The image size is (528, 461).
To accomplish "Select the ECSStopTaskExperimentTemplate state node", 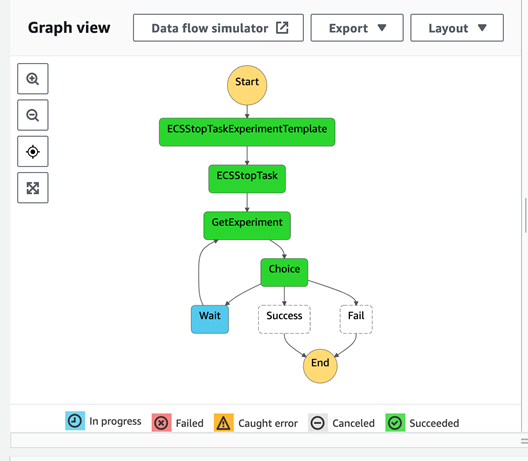I will click(x=247, y=132).
